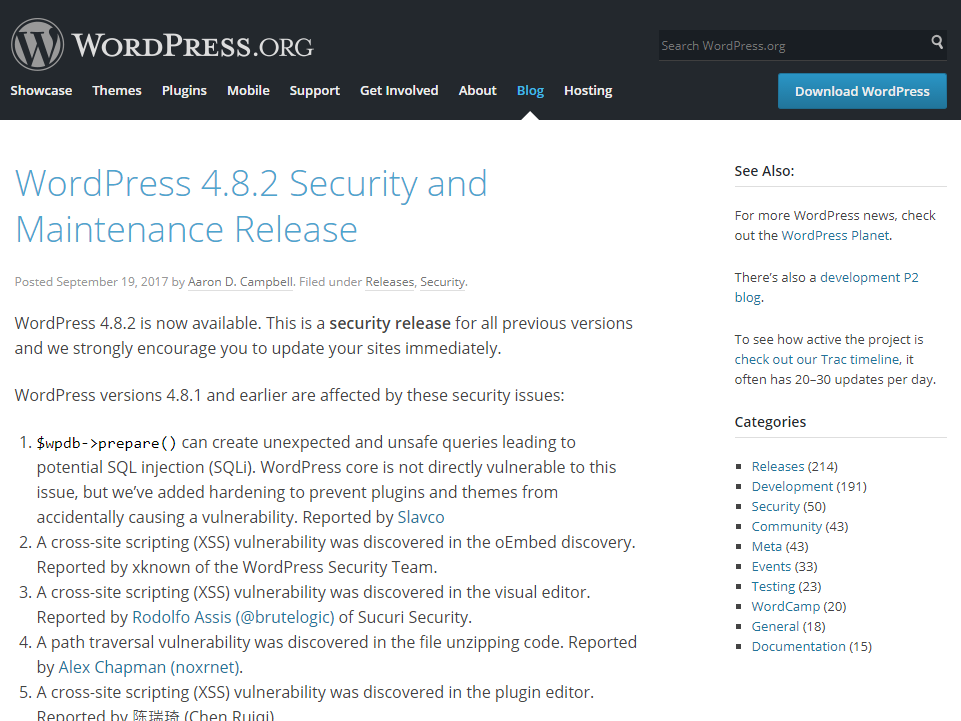Focus the Search WordPress.org field

[x=790, y=45]
